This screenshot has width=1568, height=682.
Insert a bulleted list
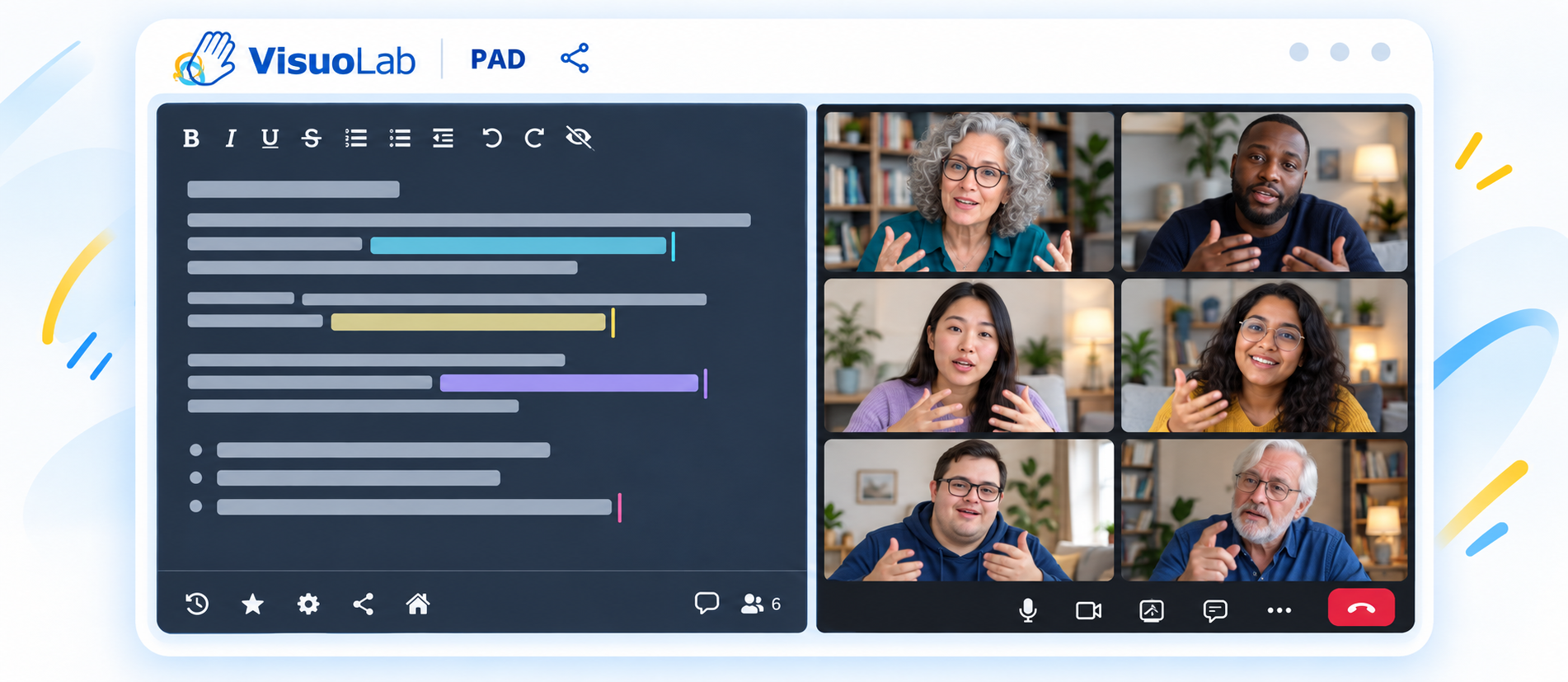(400, 138)
